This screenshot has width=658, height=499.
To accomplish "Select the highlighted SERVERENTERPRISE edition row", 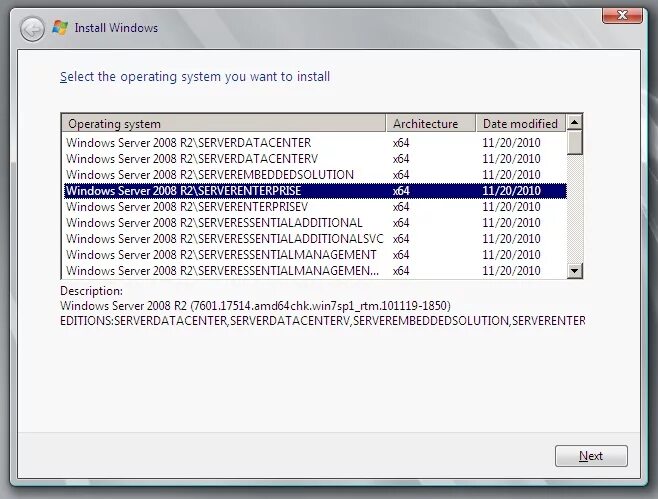I will click(x=315, y=191).
